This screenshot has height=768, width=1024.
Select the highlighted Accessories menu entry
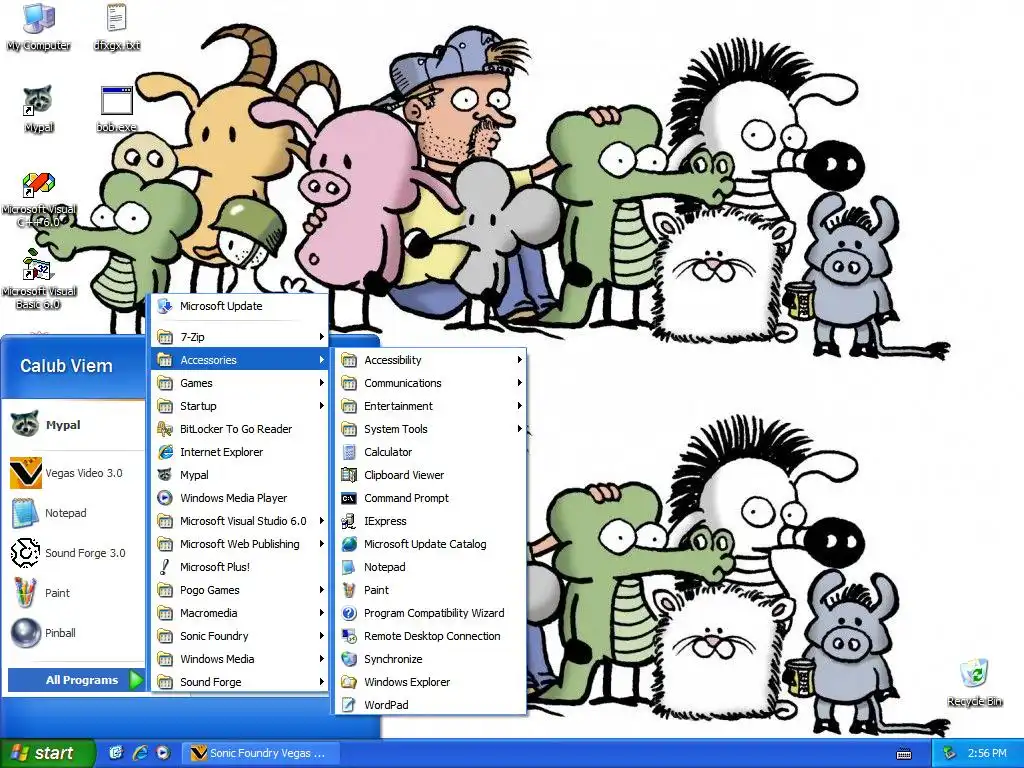pyautogui.click(x=240, y=360)
